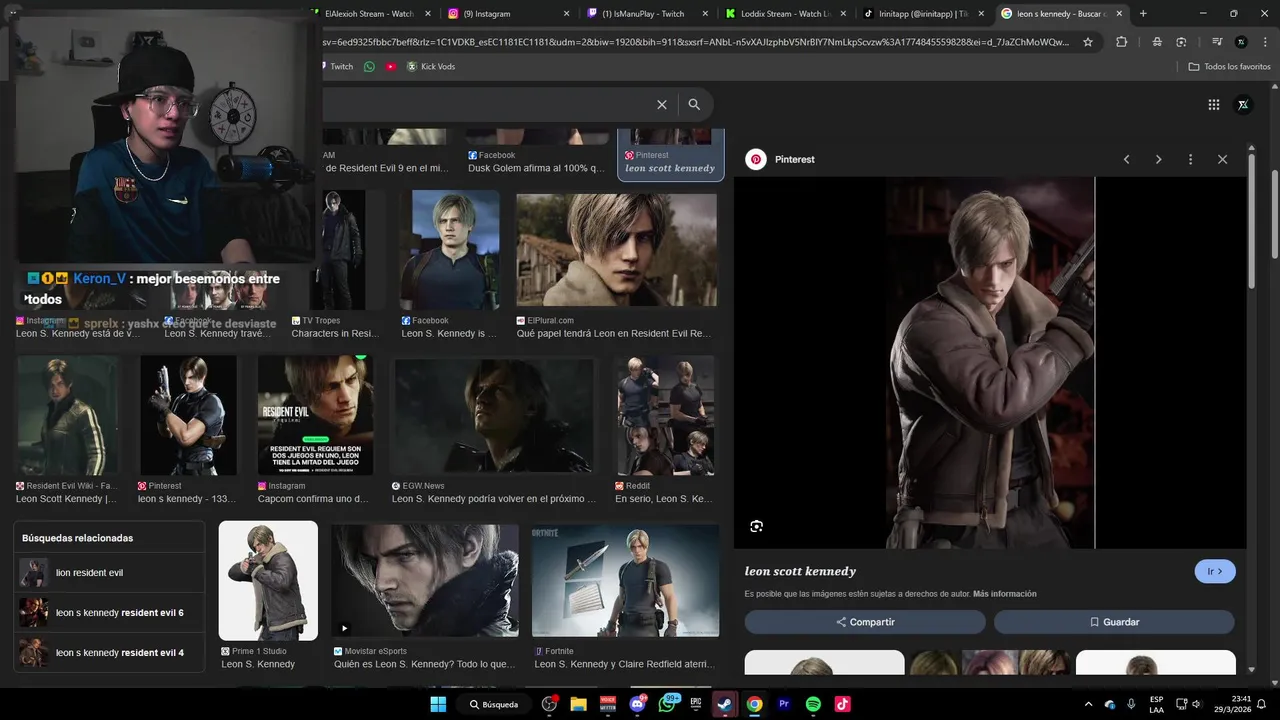The height and width of the screenshot is (720, 1280).
Task: Open Windows notification bell
Action: tap(1261, 704)
